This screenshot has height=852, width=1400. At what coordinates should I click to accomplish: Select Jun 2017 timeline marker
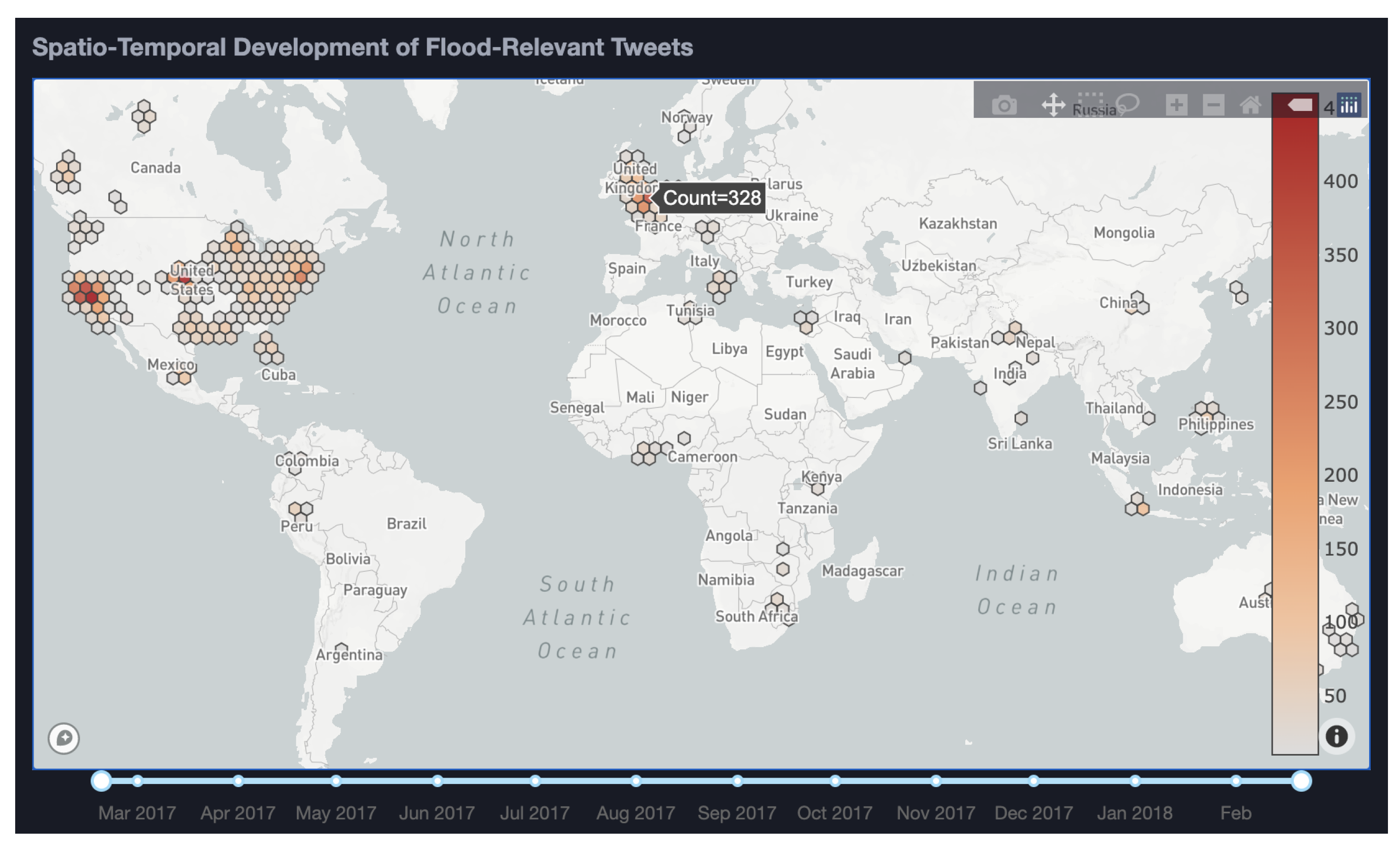click(x=437, y=780)
